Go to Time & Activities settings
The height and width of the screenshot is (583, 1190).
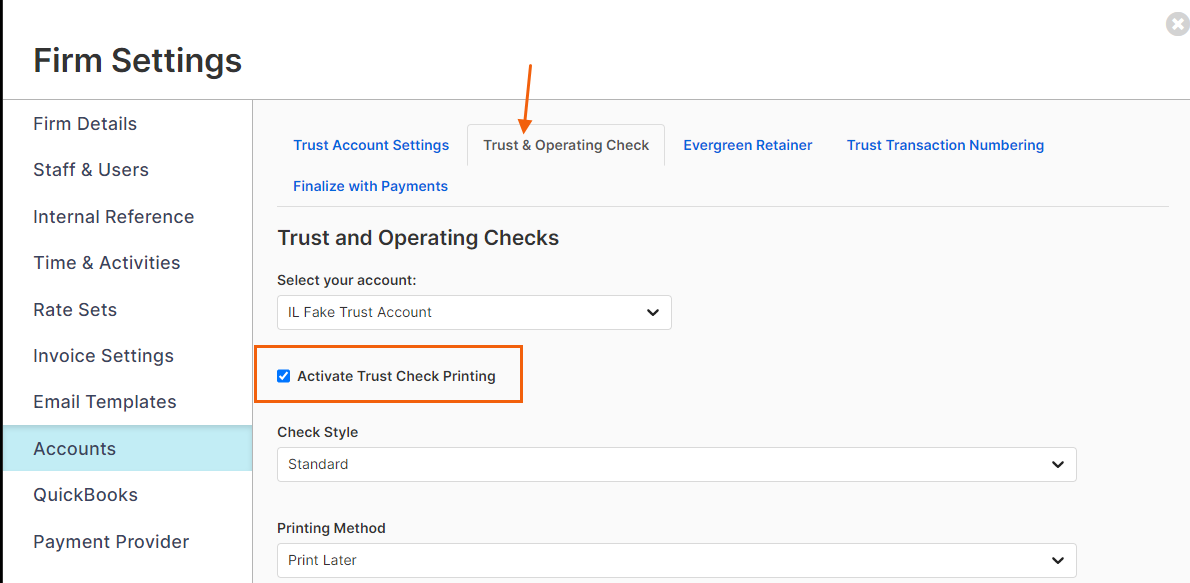(107, 263)
